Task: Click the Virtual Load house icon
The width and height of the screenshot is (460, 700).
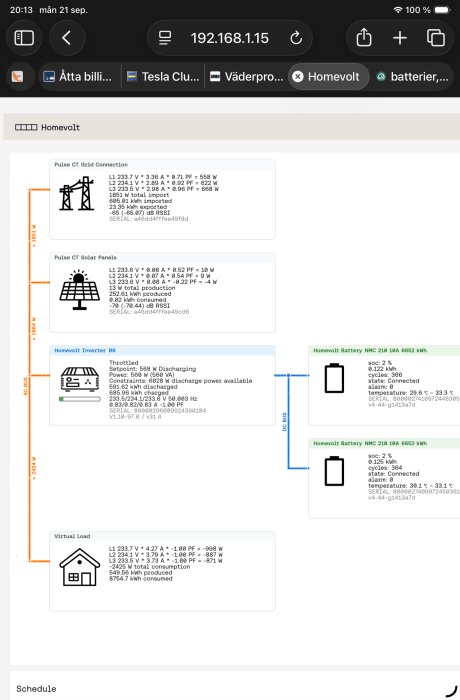Action: click(79, 567)
